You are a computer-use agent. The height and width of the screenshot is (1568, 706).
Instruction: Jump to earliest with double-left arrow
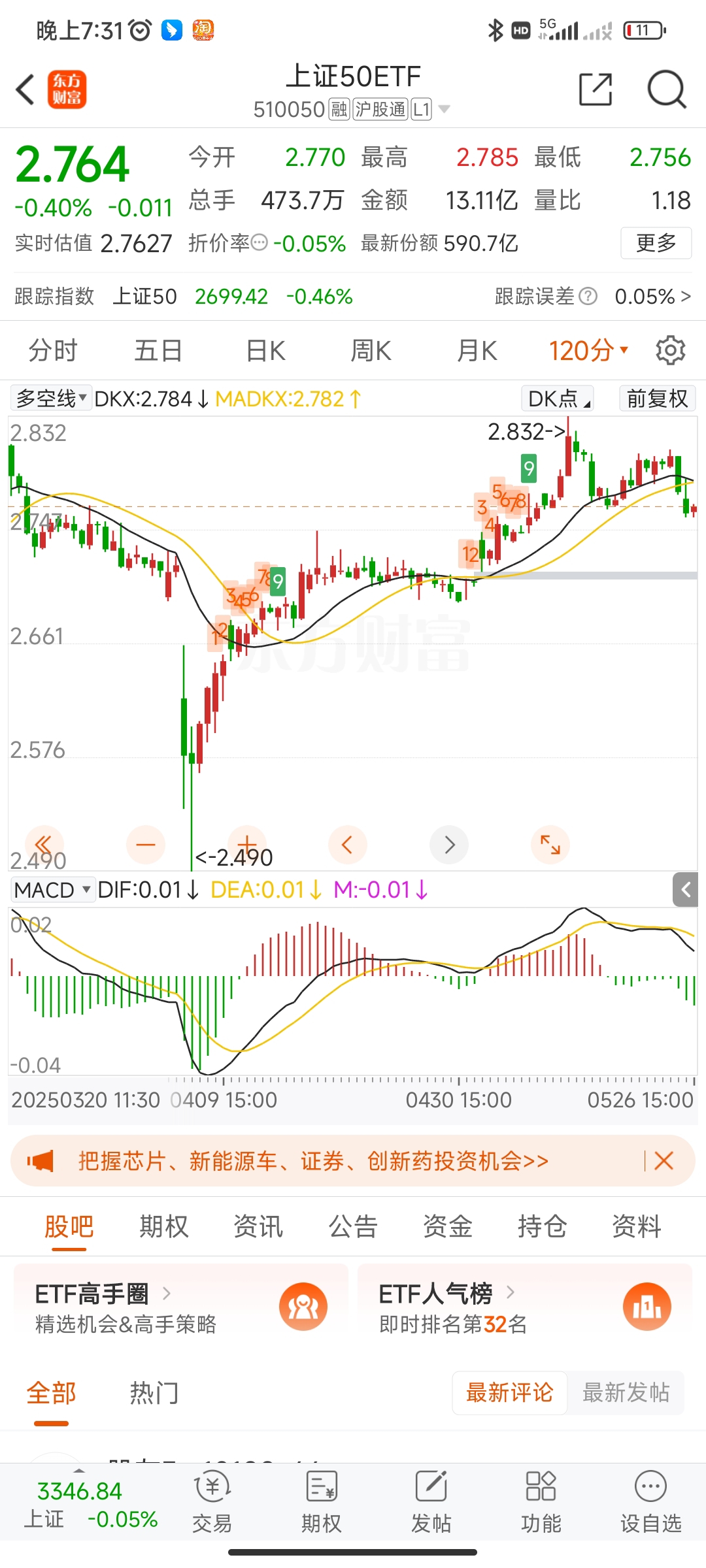44,845
